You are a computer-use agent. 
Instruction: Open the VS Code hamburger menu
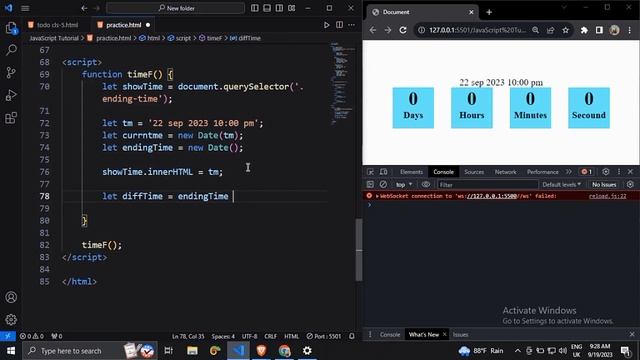coord(25,8)
